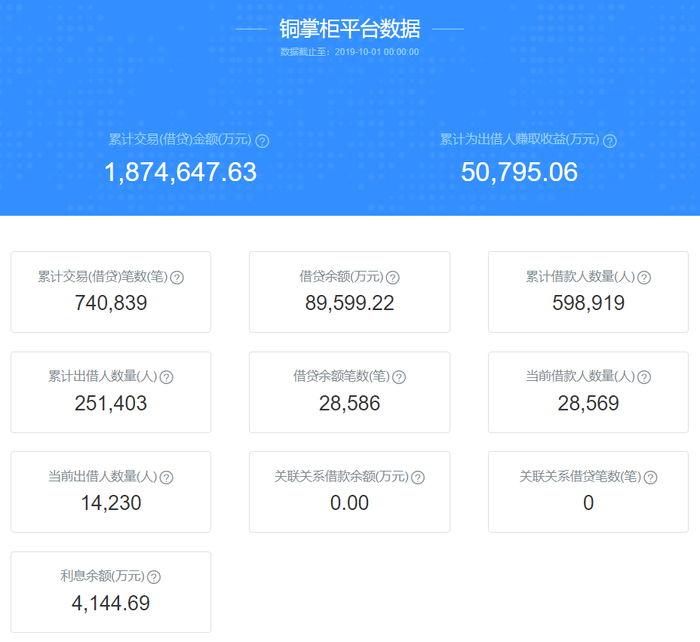Click the number 89,599.22

click(350, 303)
